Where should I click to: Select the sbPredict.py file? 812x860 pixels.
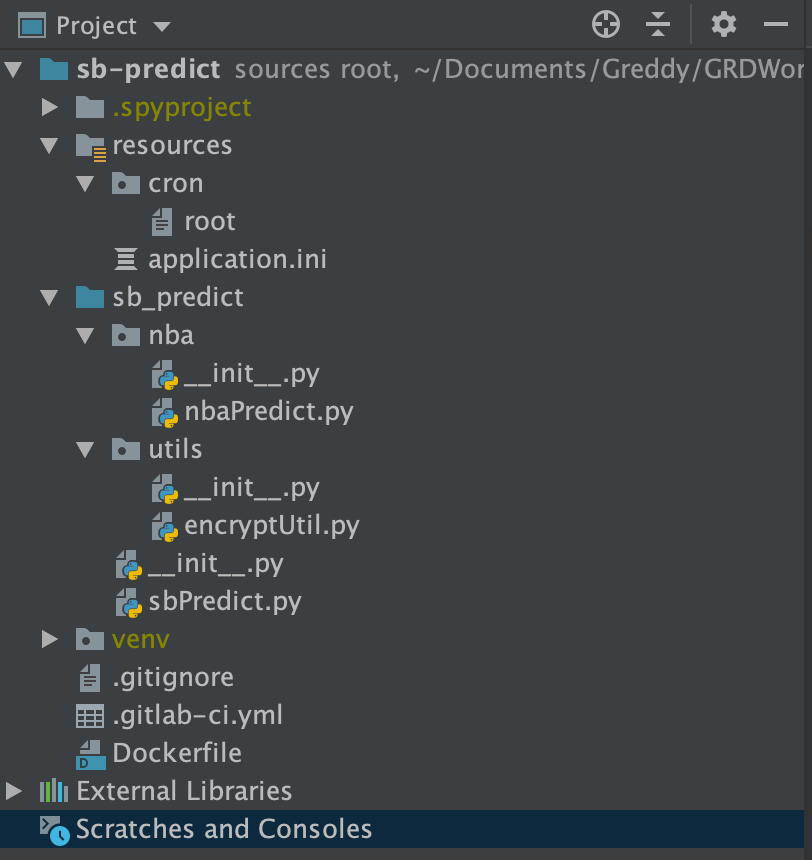click(224, 602)
